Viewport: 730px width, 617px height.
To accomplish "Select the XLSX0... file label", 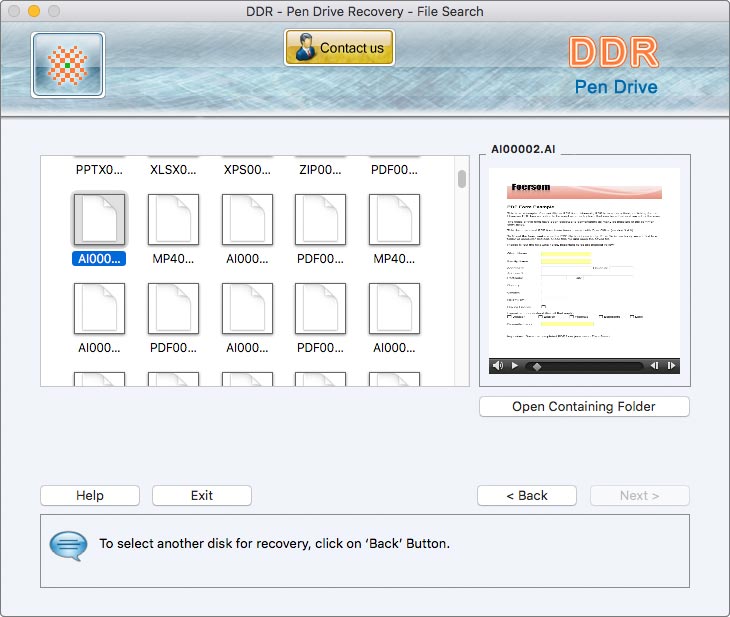I will (x=173, y=170).
